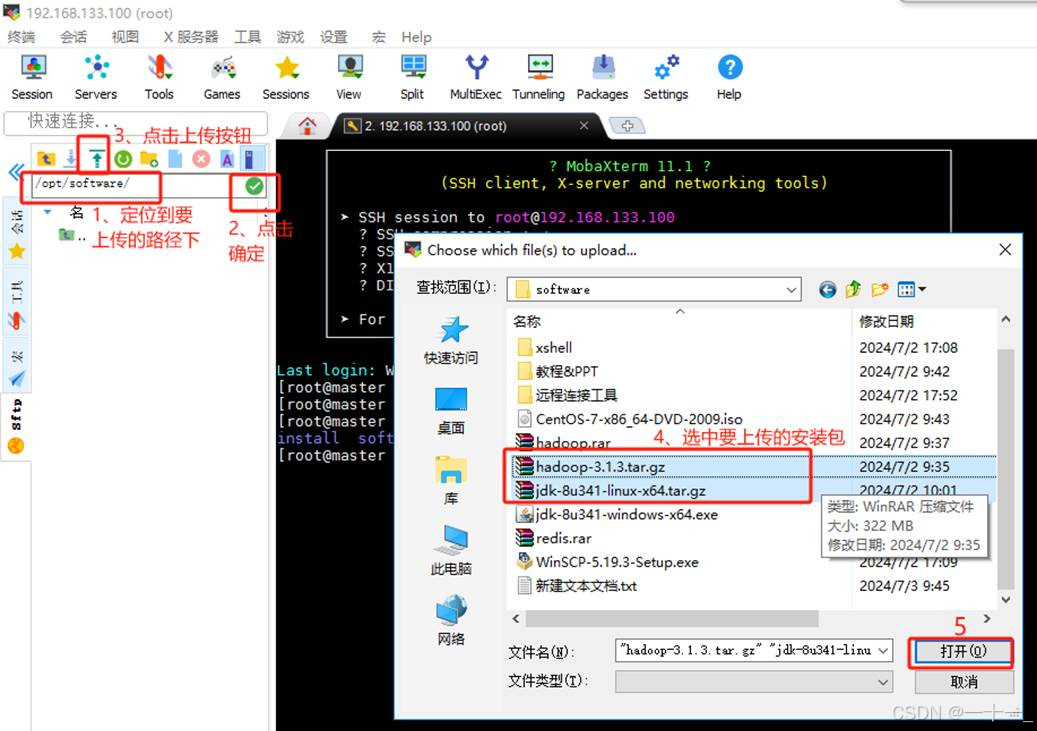Screen dimensions: 1037x731
Task: Open Network in dialog places bar
Action: click(451, 621)
